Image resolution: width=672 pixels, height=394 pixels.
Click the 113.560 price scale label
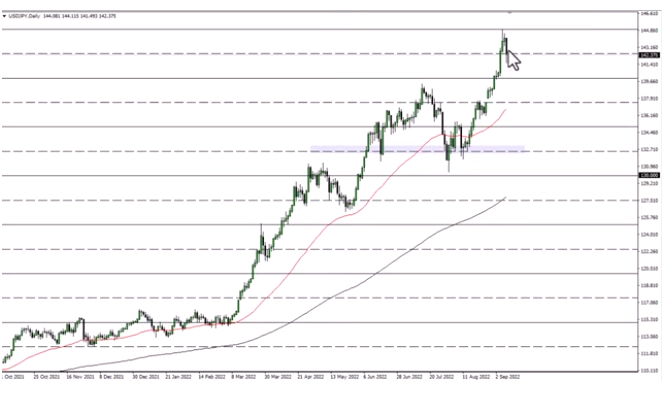coord(649,337)
